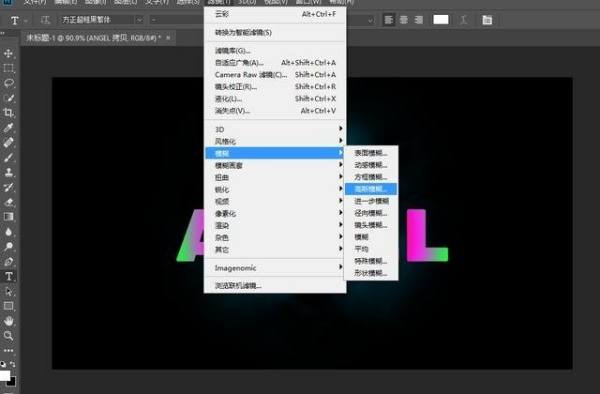Select the Pen tool
This screenshot has height=394, width=600.
coord(8,261)
